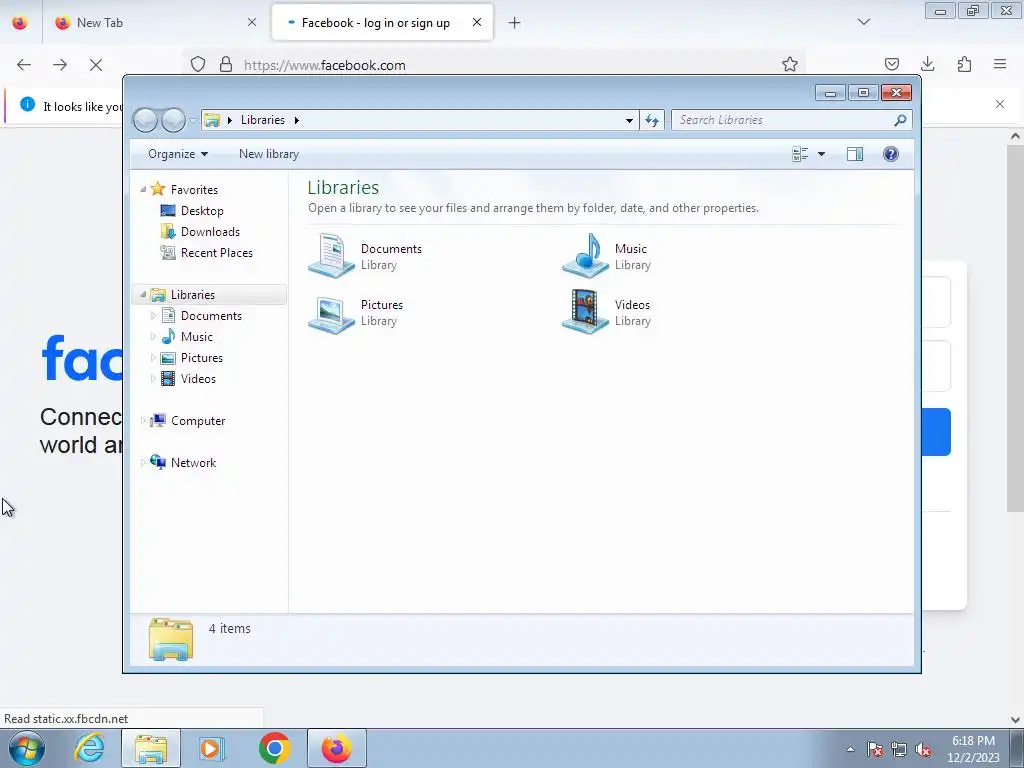The image size is (1024, 768).
Task: Collapse the Libraries group arrow
Action: point(143,295)
